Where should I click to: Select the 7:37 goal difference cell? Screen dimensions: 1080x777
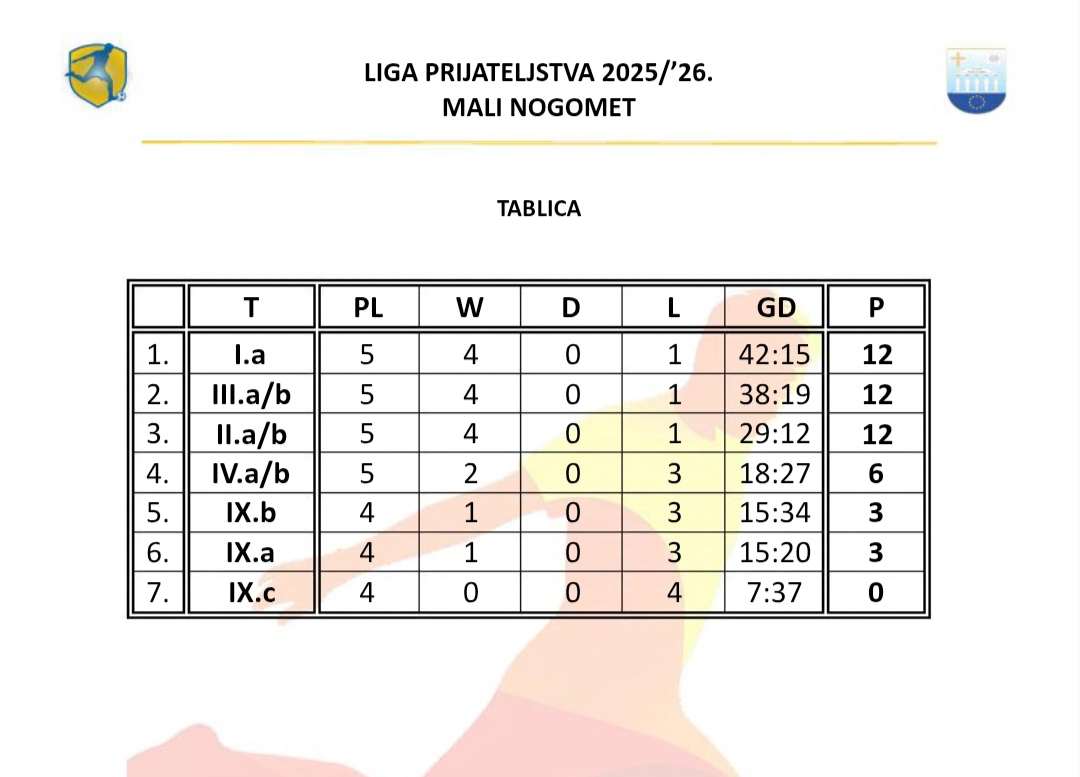pyautogui.click(x=775, y=592)
